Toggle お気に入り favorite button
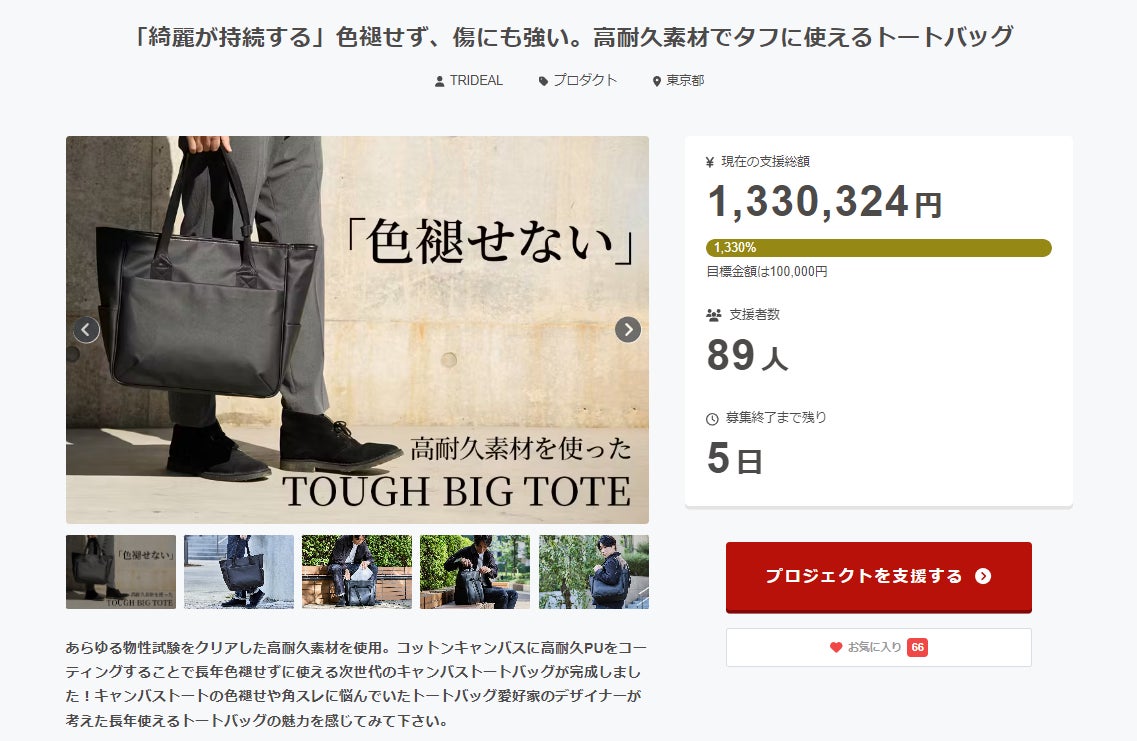The width and height of the screenshot is (1137, 741). tap(878, 647)
